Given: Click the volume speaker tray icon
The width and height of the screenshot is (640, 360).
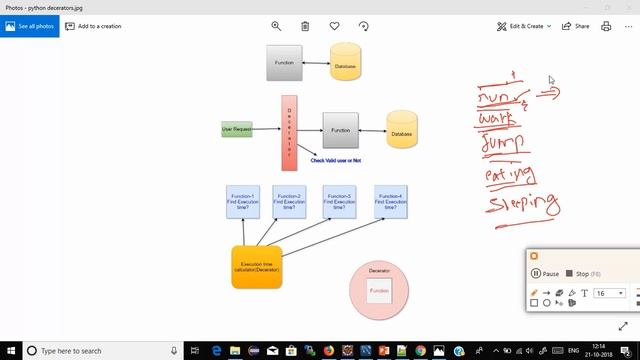Looking at the screenshot, I should click(529, 351).
